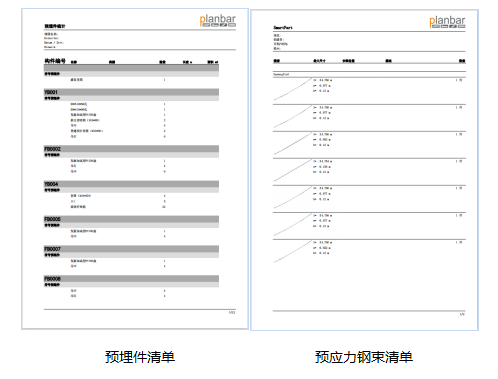Click the planbar logo on right report
This screenshot has width=498, height=379.
(447, 22)
